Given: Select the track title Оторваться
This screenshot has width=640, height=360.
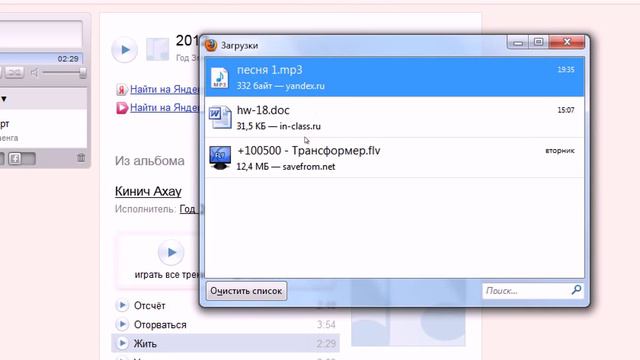Looking at the screenshot, I should coord(160,325).
